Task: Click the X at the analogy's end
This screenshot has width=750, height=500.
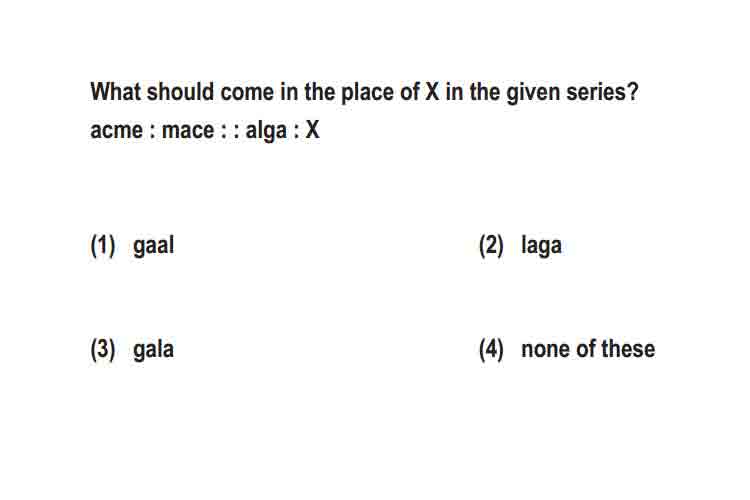Action: pos(312,130)
